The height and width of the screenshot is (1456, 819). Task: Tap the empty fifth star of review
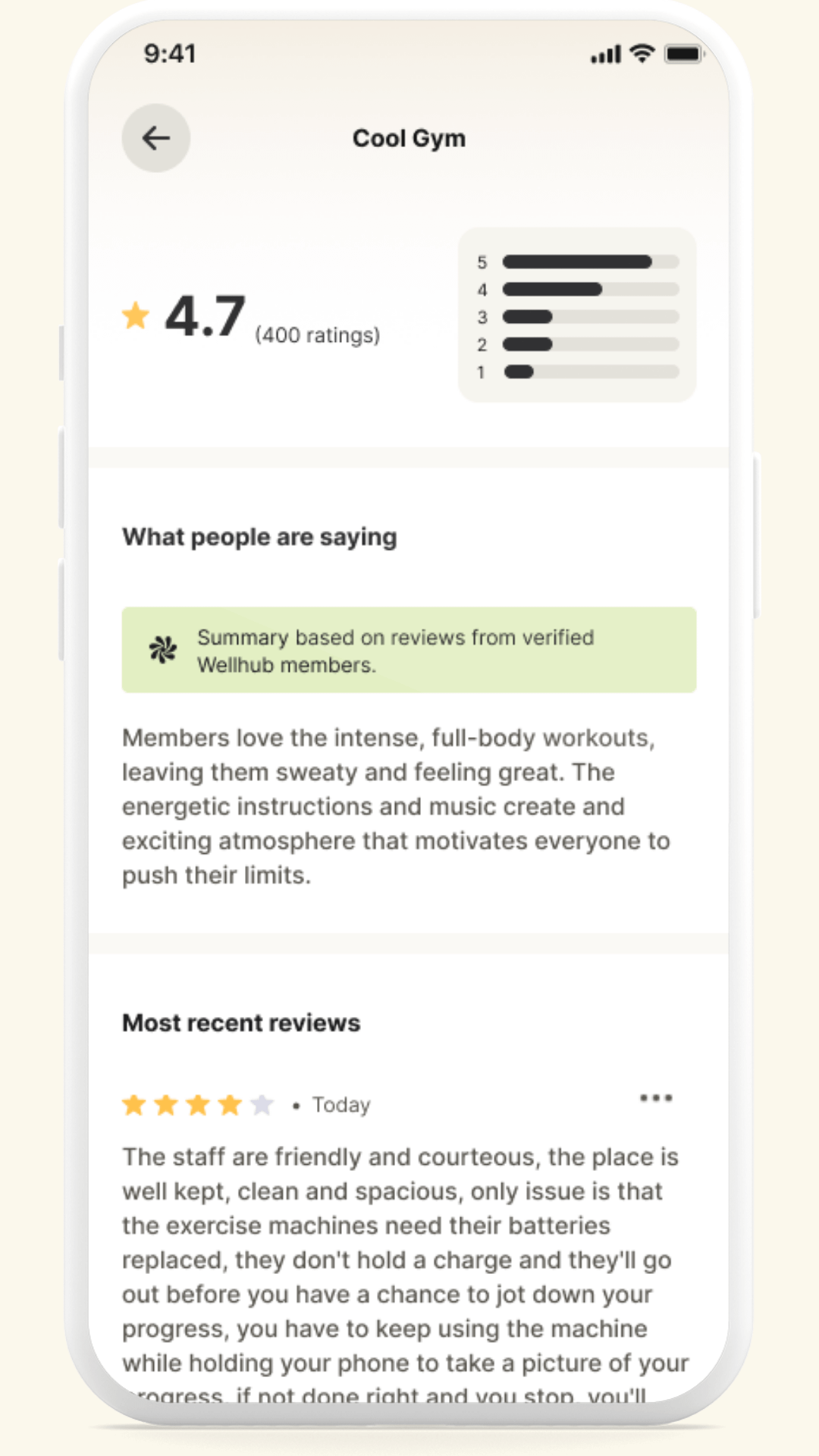[x=262, y=1105]
